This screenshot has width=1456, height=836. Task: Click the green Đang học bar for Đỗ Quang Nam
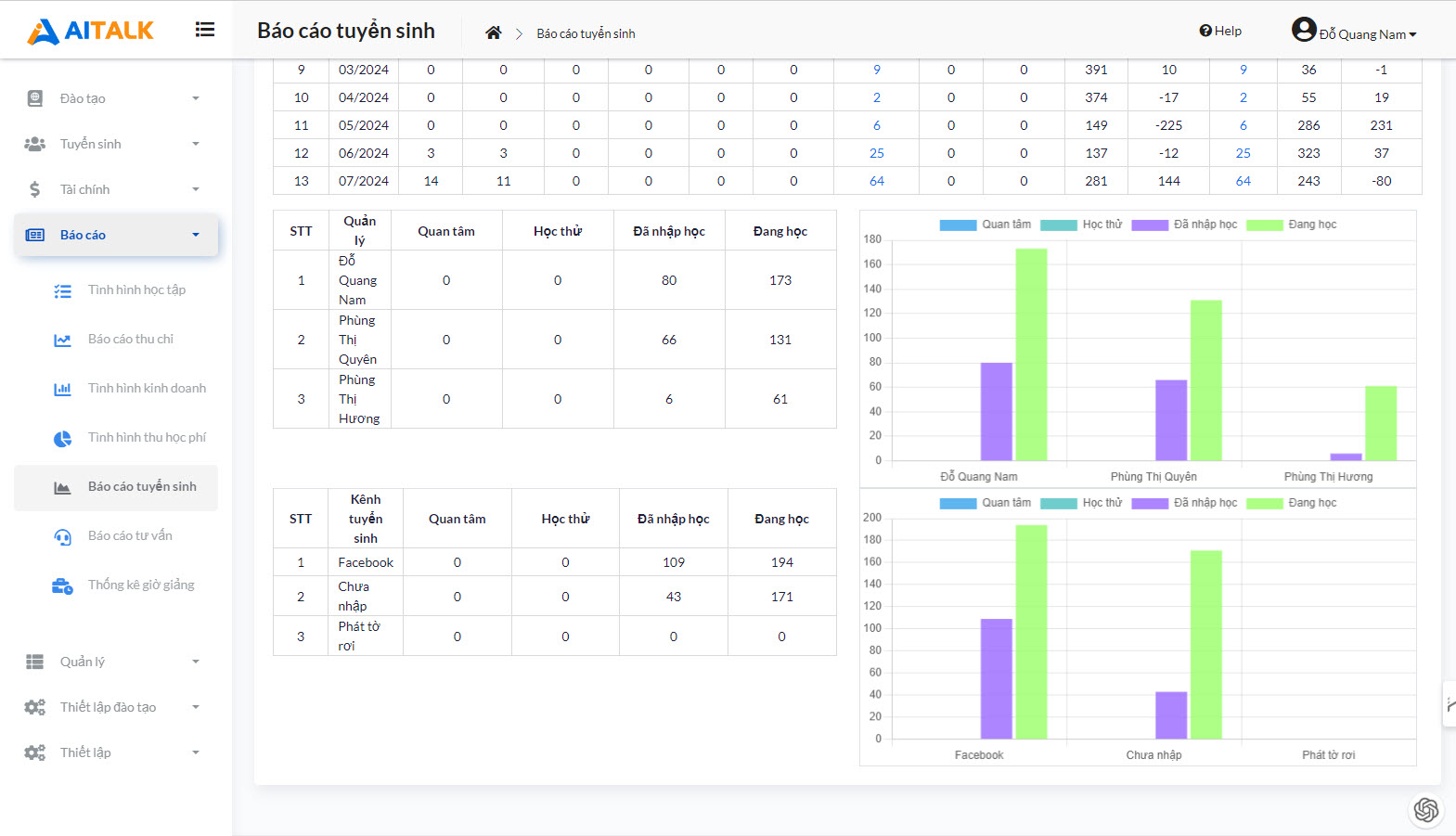point(1031,354)
